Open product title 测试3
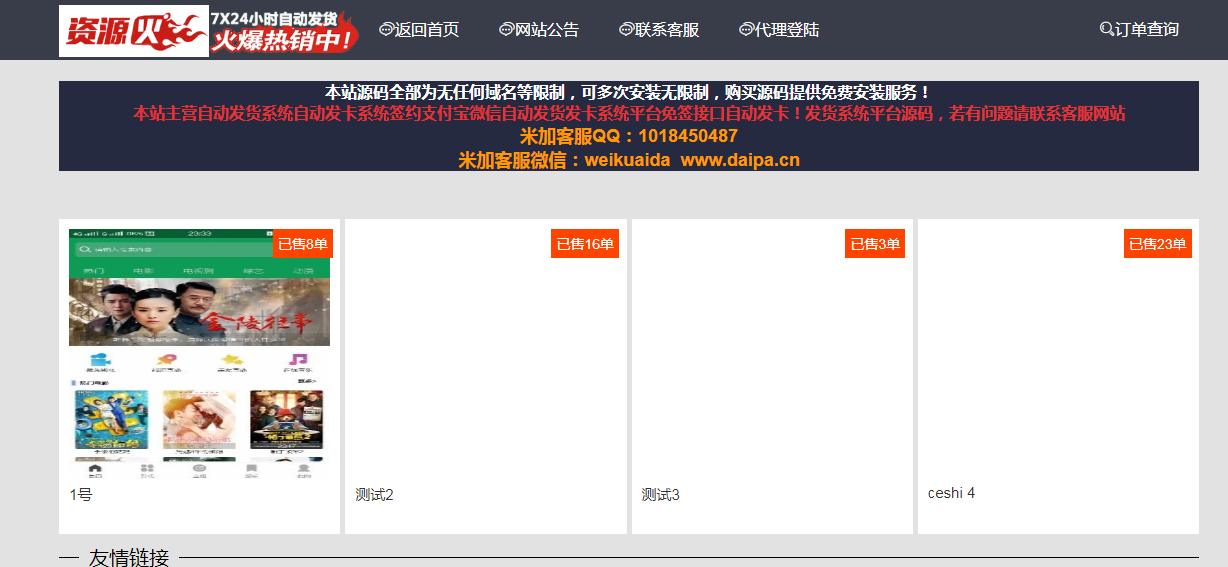The height and width of the screenshot is (567, 1228). coord(660,495)
